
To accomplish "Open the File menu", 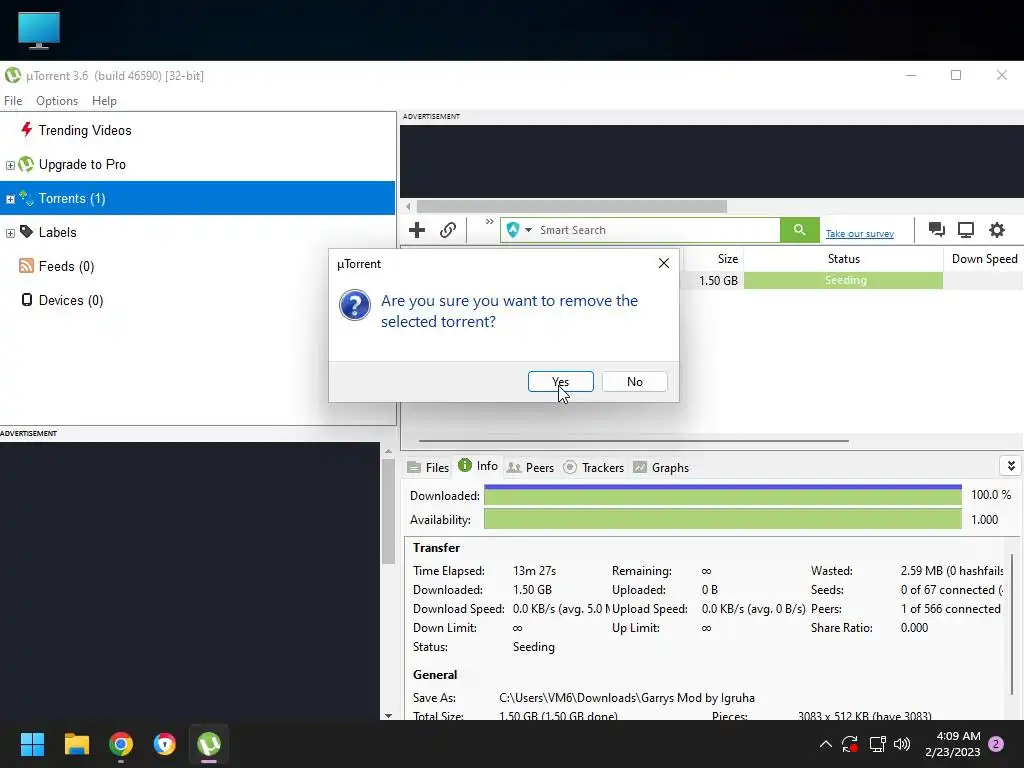I will pyautogui.click(x=13, y=101).
